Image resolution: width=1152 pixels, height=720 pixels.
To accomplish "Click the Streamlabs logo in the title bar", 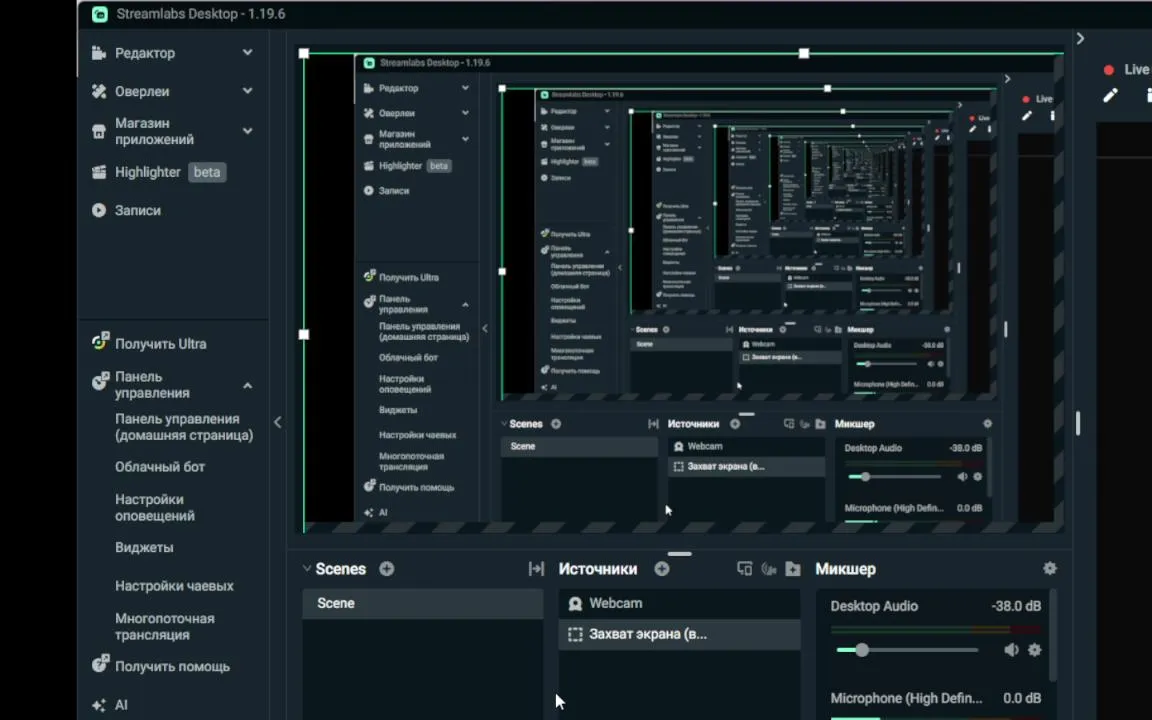I will pos(100,14).
